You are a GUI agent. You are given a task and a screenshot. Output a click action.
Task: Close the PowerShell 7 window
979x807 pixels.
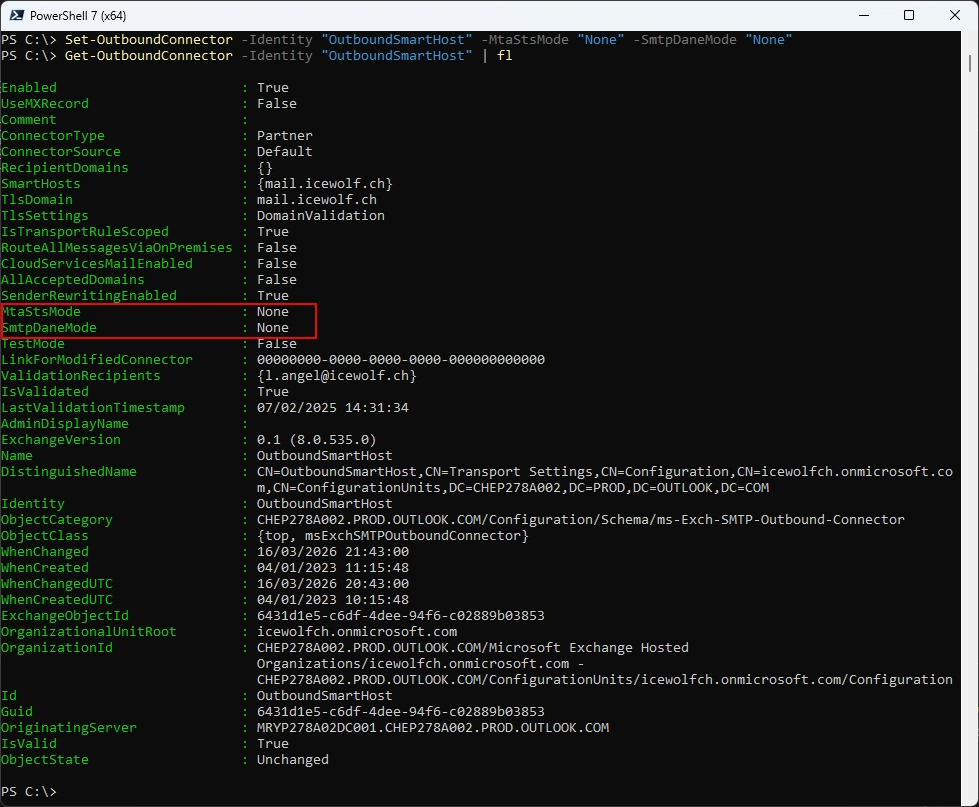tap(954, 15)
